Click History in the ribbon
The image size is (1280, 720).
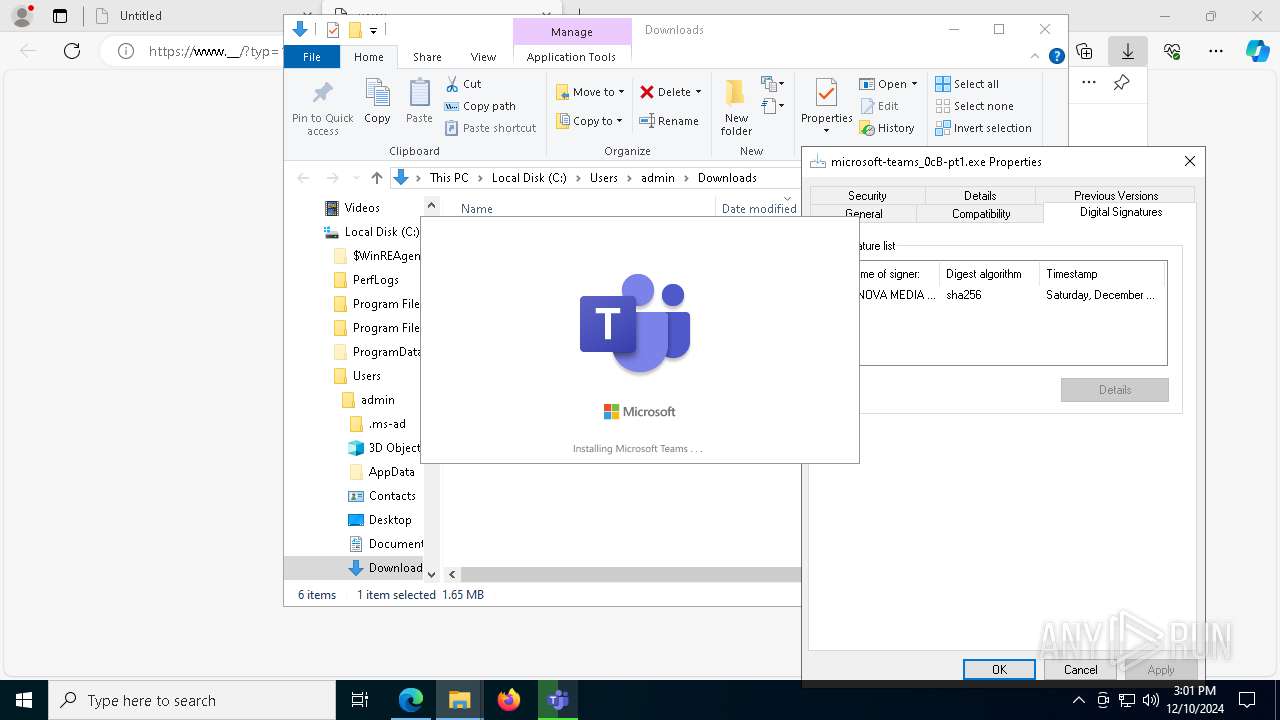[887, 128]
